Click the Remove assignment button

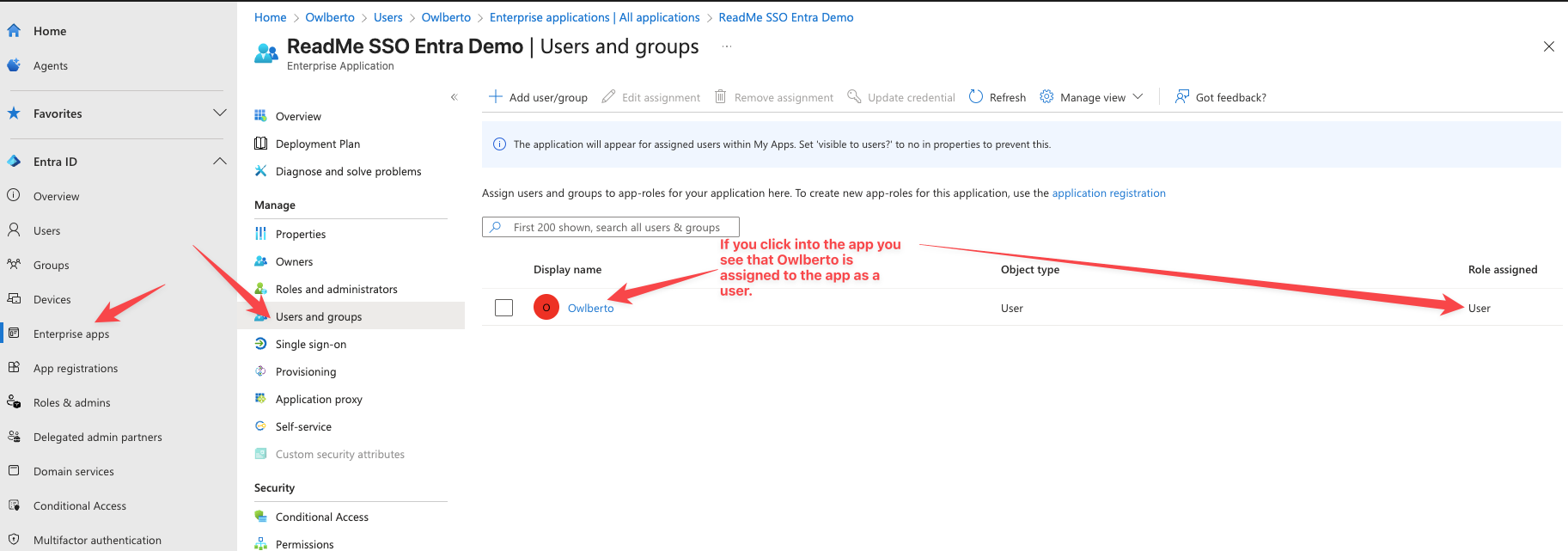pos(774,97)
